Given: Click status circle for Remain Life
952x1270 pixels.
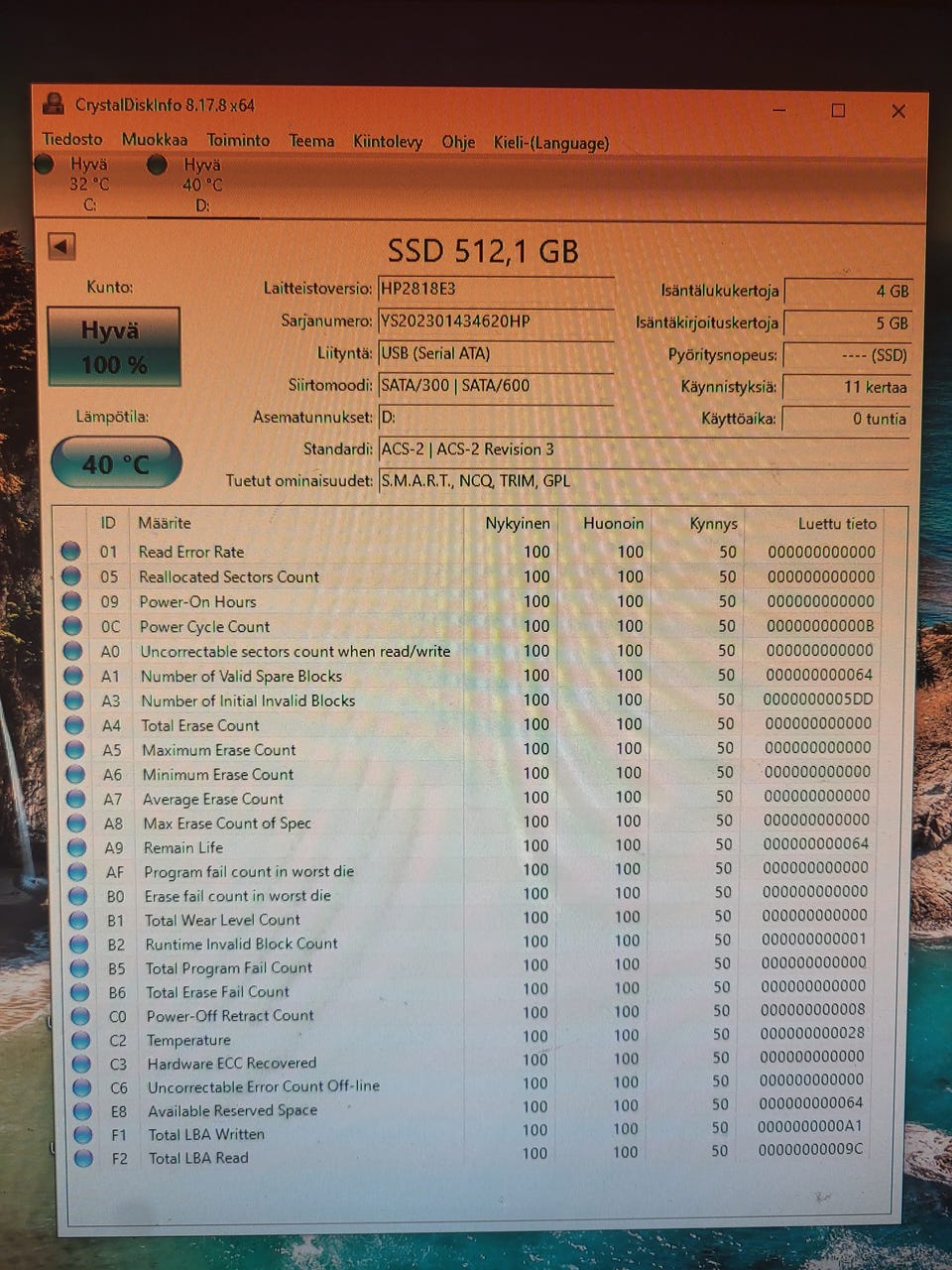Looking at the screenshot, I should pyautogui.click(x=77, y=847).
